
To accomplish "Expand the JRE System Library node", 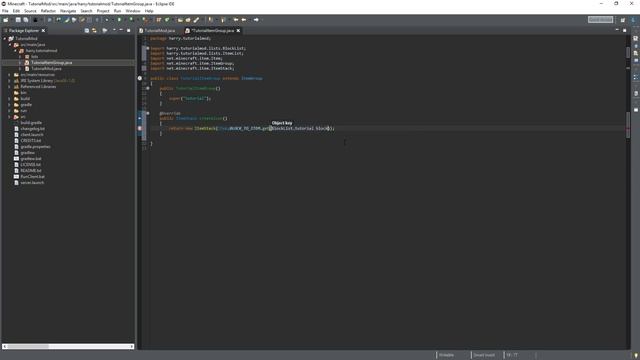I will 10,81.
